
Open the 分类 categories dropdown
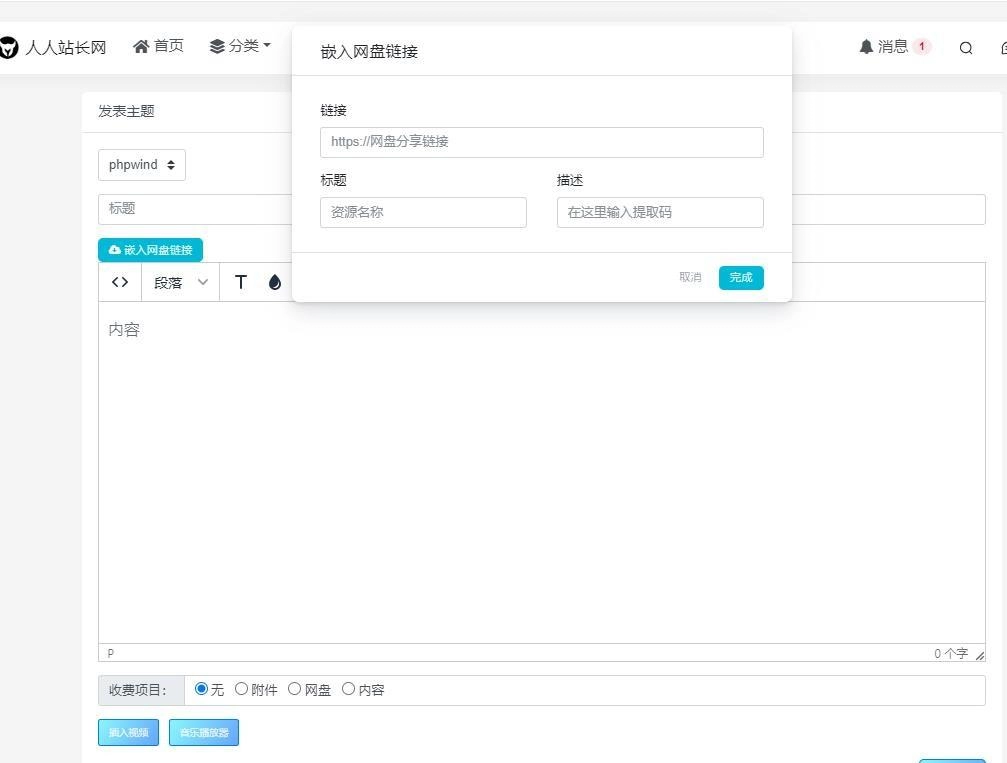(239, 46)
